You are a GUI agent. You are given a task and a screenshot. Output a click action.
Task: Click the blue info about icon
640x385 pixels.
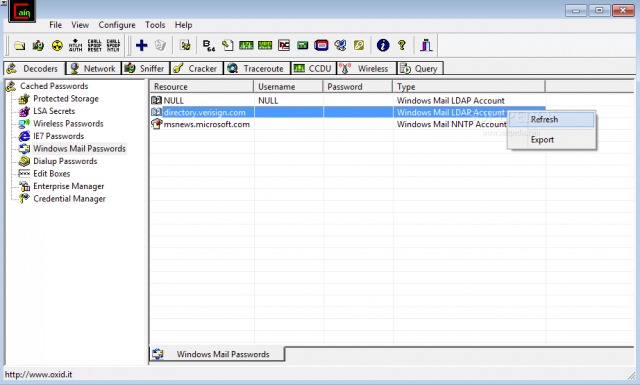click(x=382, y=45)
